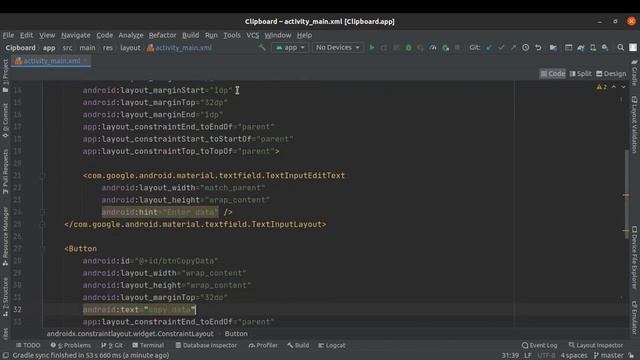Click the 31:39 line column indicator

[x=510, y=356]
